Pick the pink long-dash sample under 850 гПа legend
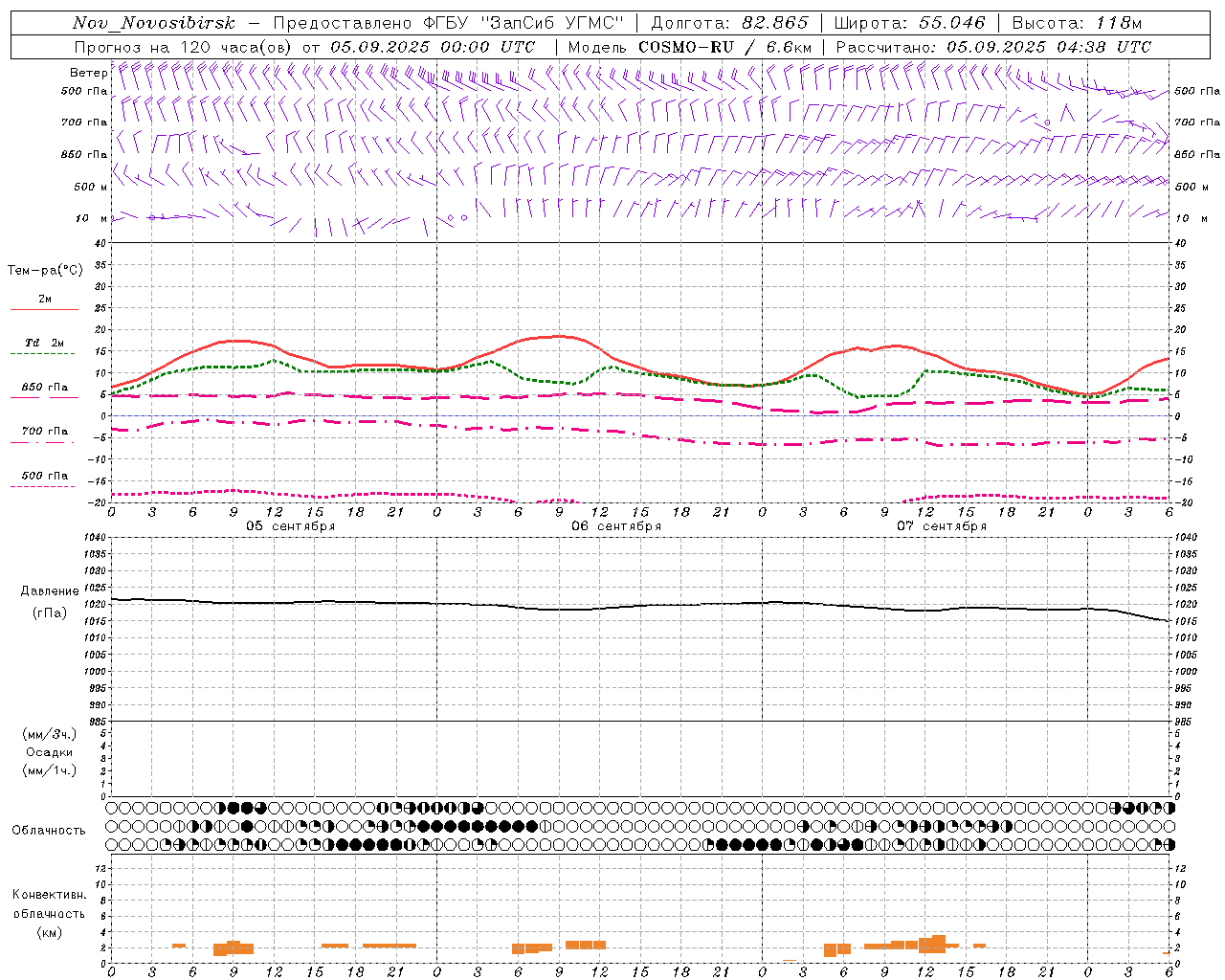The height and width of the screenshot is (980, 1225). [44, 396]
